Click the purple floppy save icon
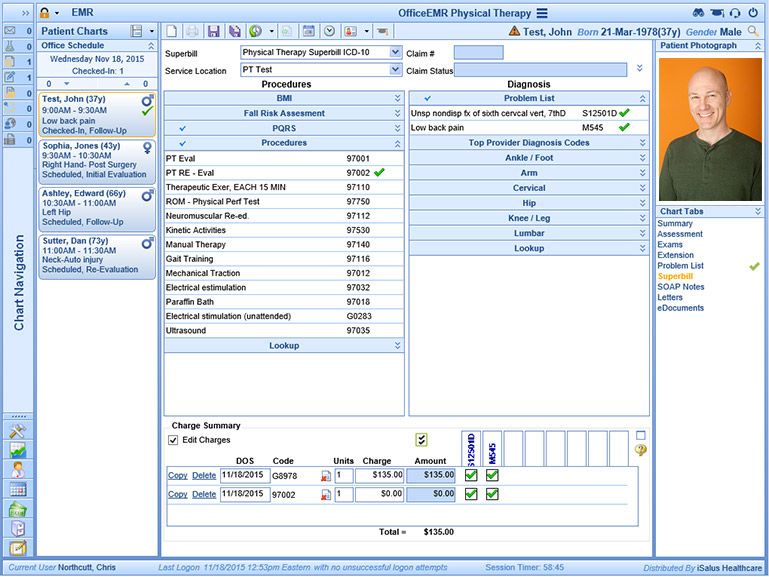Image resolution: width=769 pixels, height=577 pixels. coord(213,31)
